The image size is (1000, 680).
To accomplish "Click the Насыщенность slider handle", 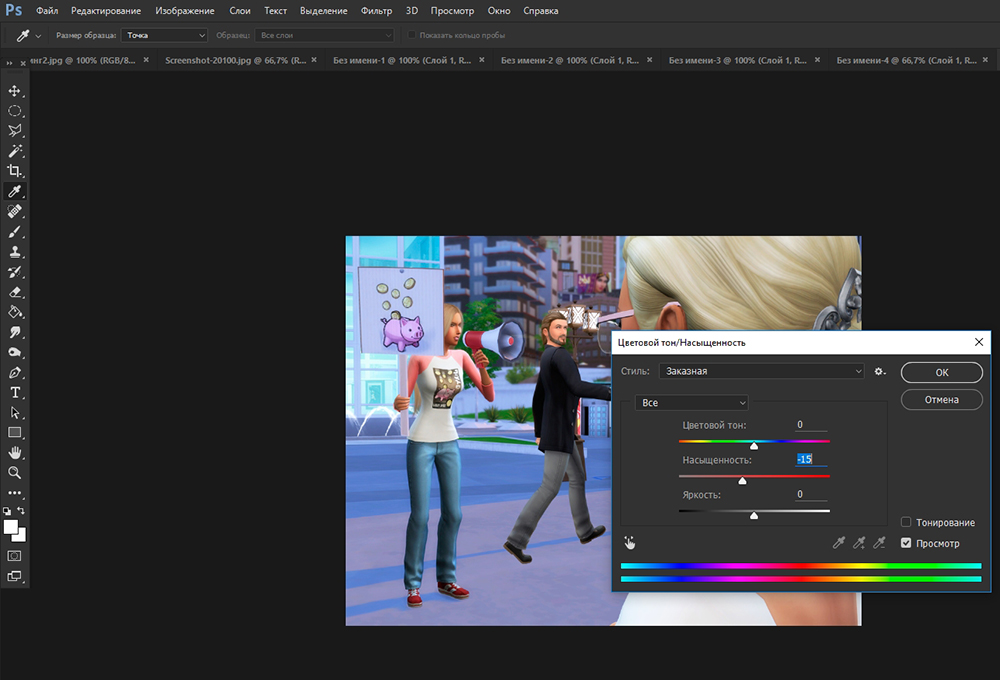I will click(742, 481).
